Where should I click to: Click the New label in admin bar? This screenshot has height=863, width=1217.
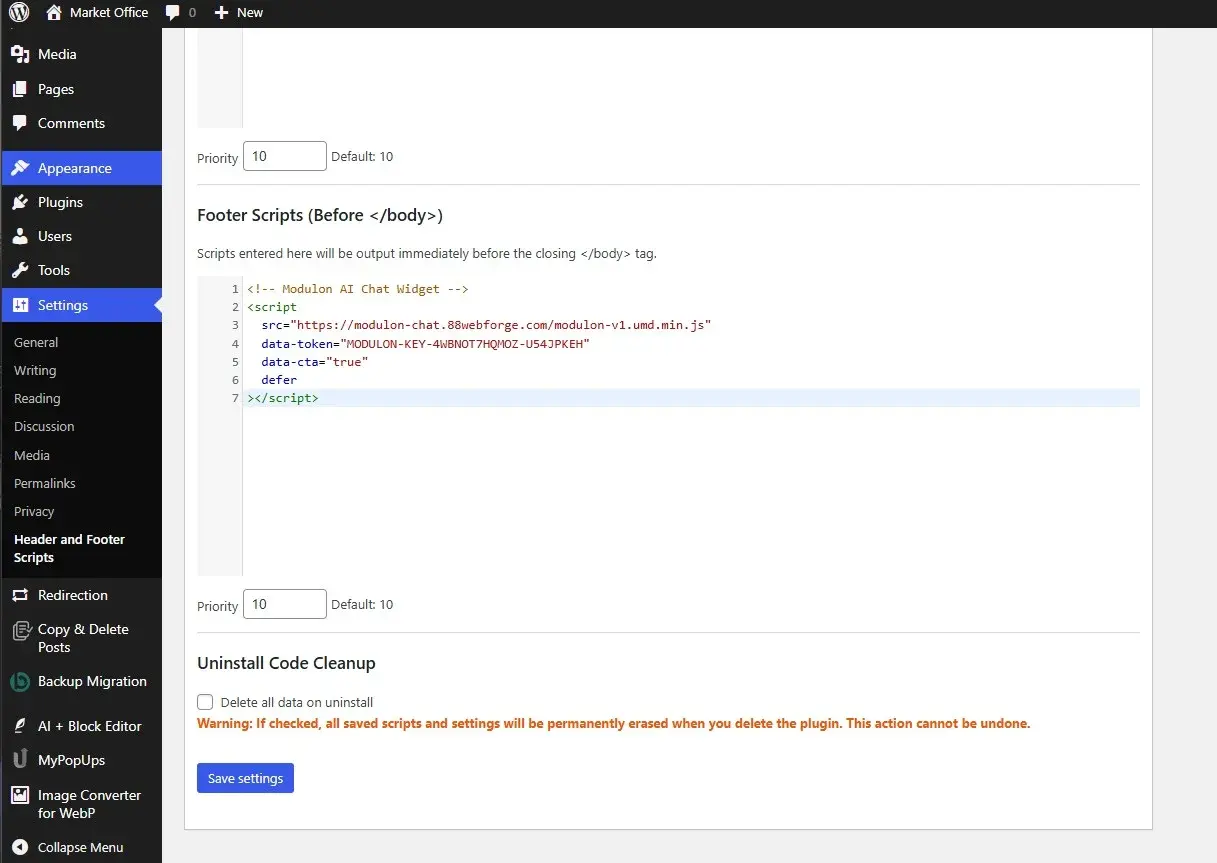click(250, 13)
